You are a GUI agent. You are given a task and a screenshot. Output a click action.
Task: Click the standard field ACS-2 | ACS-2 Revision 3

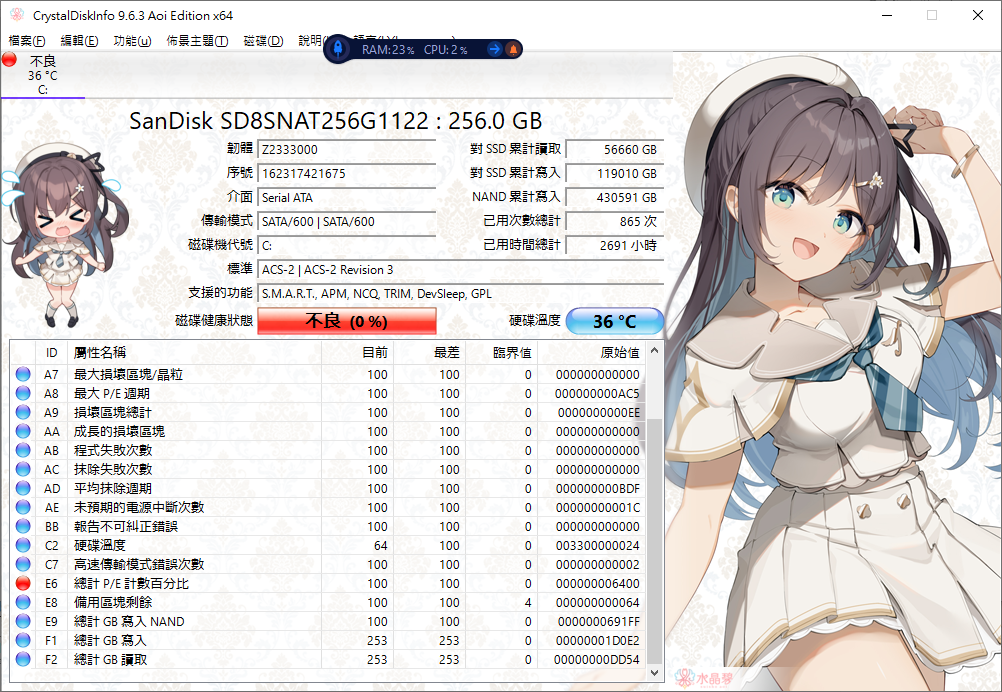461,270
